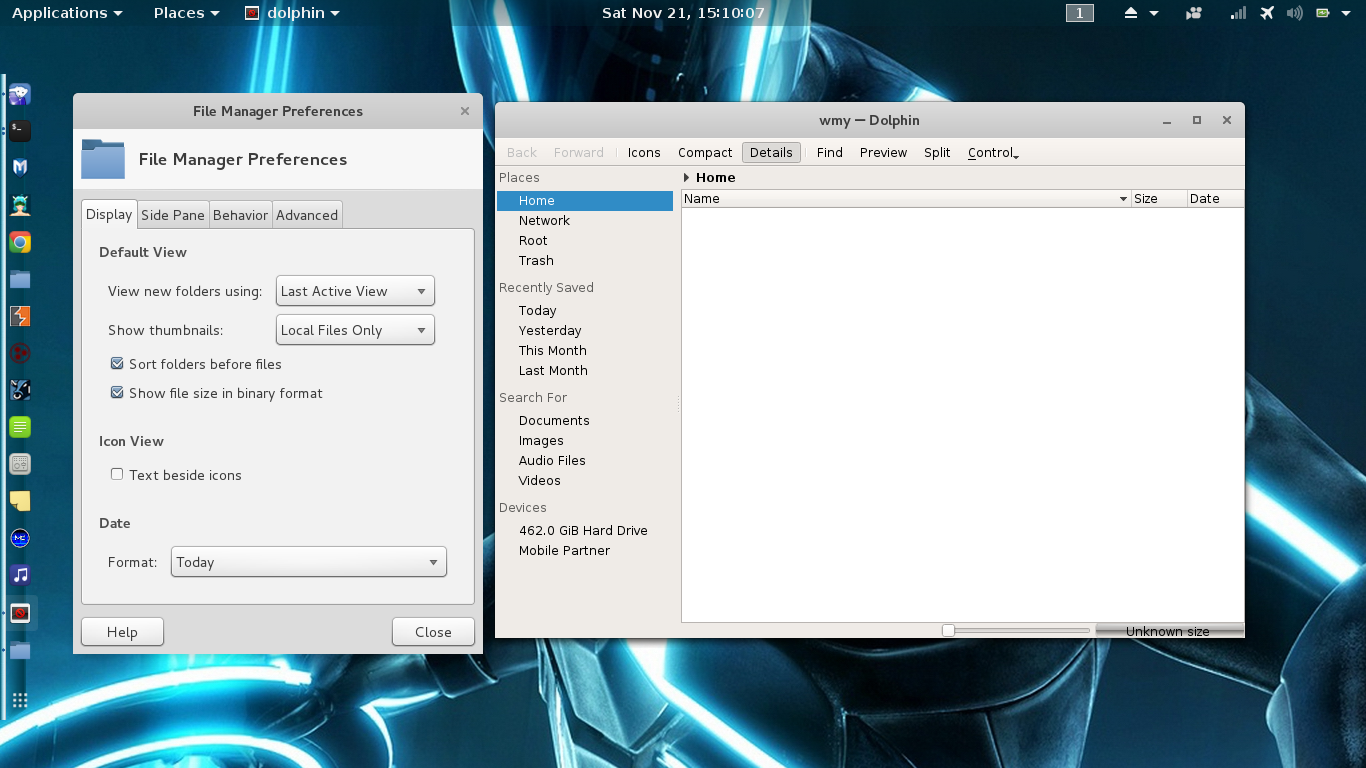The height and width of the screenshot is (768, 1366).
Task: Launch Metasploit from the dock
Action: tap(20, 168)
